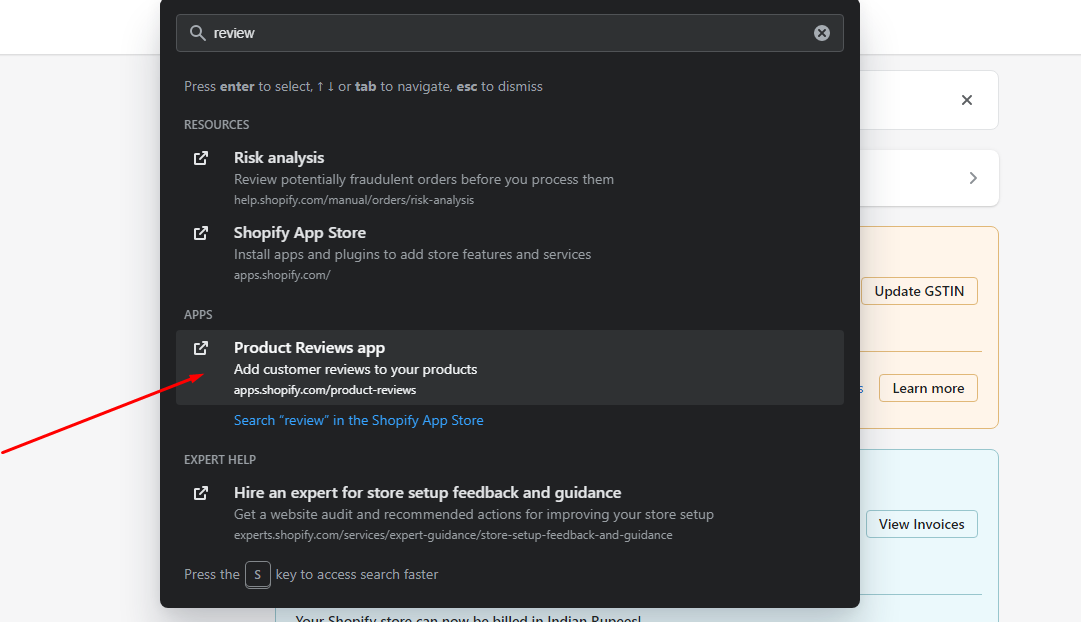
Task: Open View Invoices button
Action: click(922, 524)
